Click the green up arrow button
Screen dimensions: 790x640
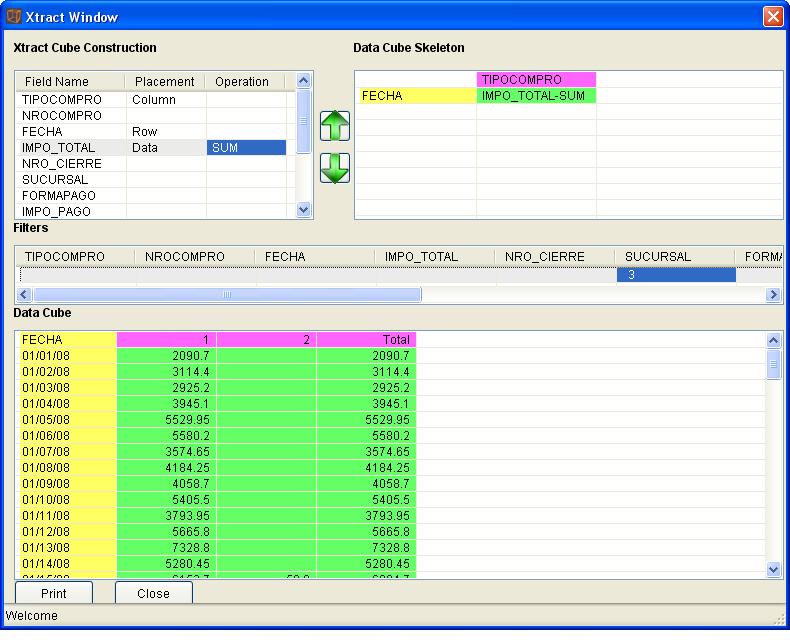[x=335, y=126]
